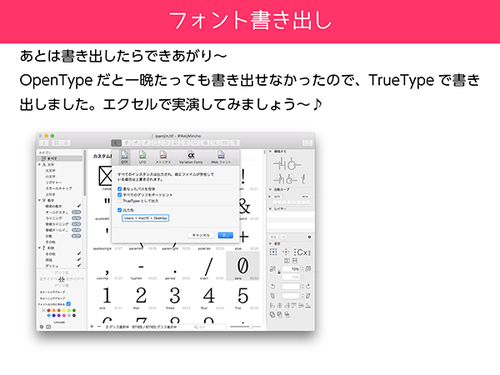The image size is (500, 375).
Task: Select the hyphen glyph cell
Action: point(141,266)
